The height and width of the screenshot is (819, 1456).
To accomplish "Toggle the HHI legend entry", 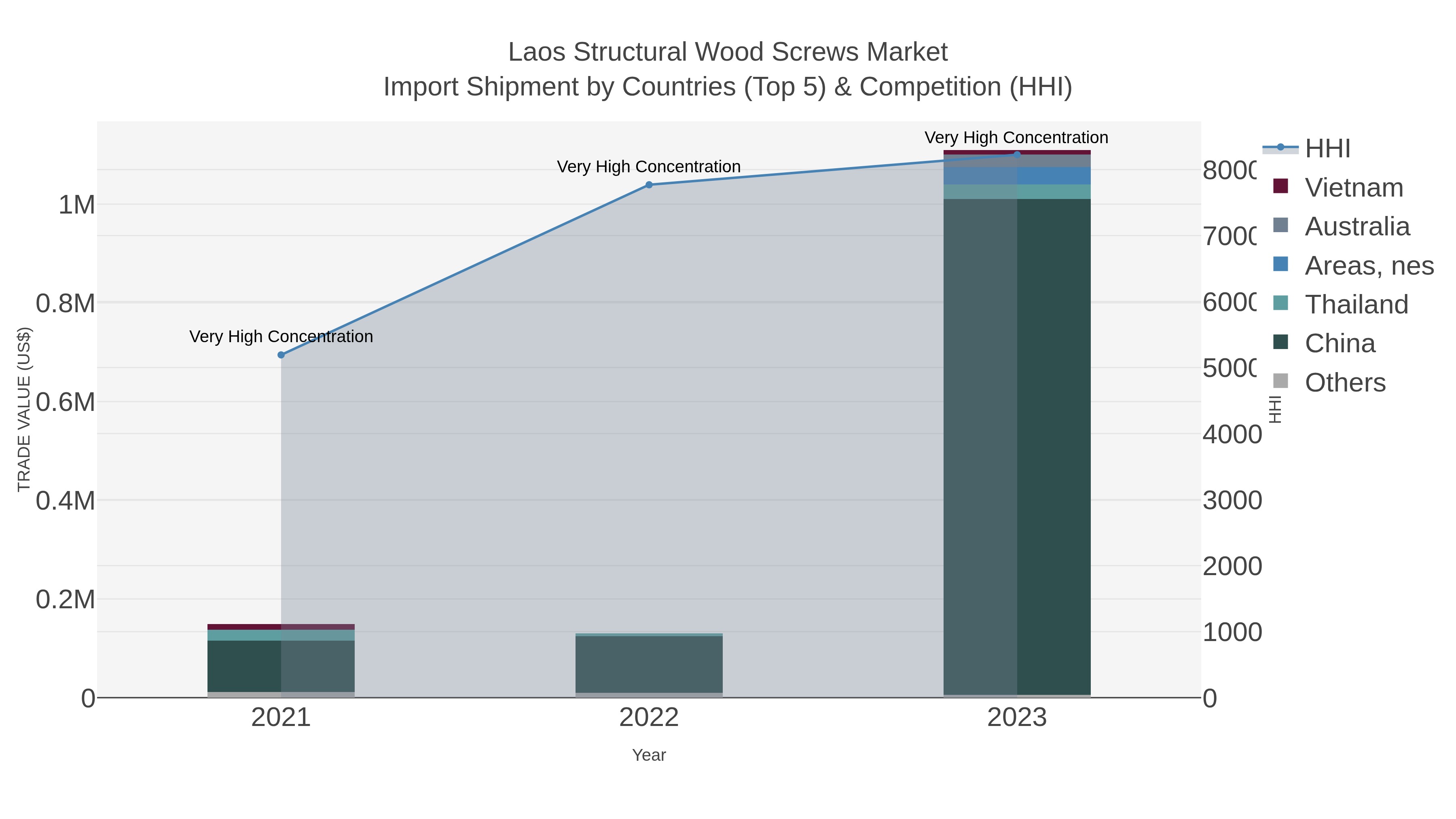I will point(1307,149).
